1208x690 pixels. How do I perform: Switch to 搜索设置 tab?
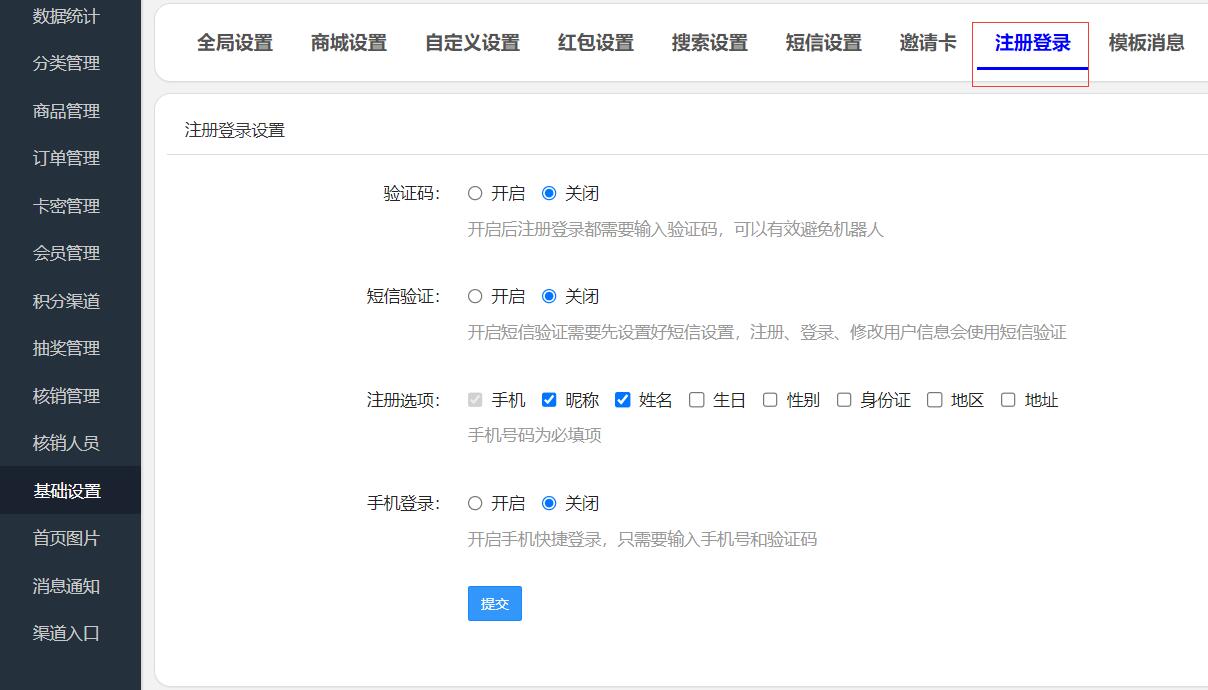tap(710, 43)
